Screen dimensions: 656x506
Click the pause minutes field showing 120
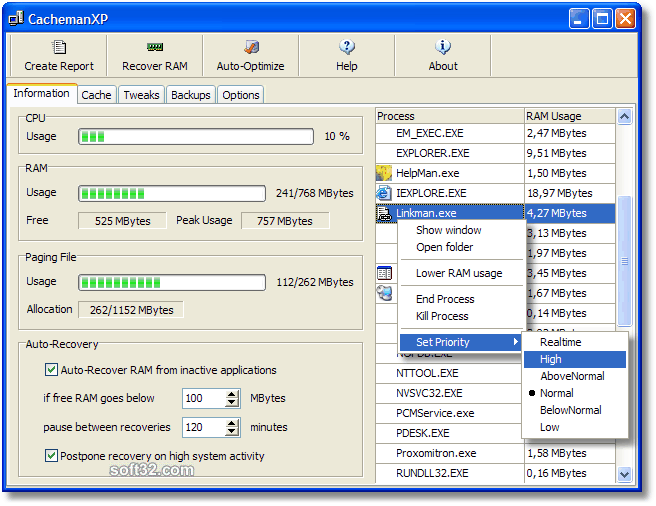tap(204, 427)
